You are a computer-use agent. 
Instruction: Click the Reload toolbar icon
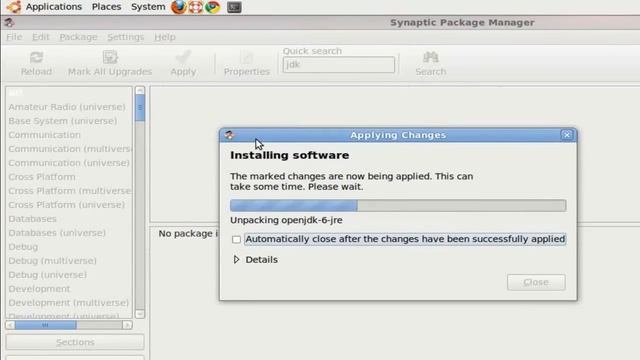(x=36, y=57)
